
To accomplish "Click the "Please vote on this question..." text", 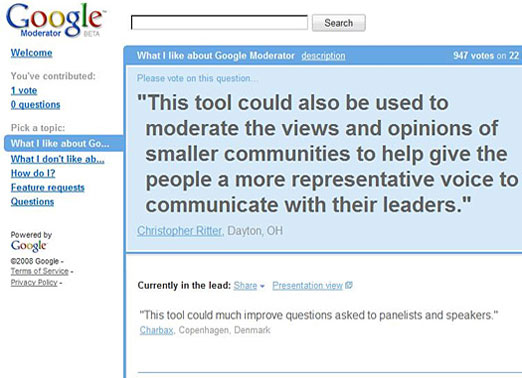I will click(x=198, y=78).
